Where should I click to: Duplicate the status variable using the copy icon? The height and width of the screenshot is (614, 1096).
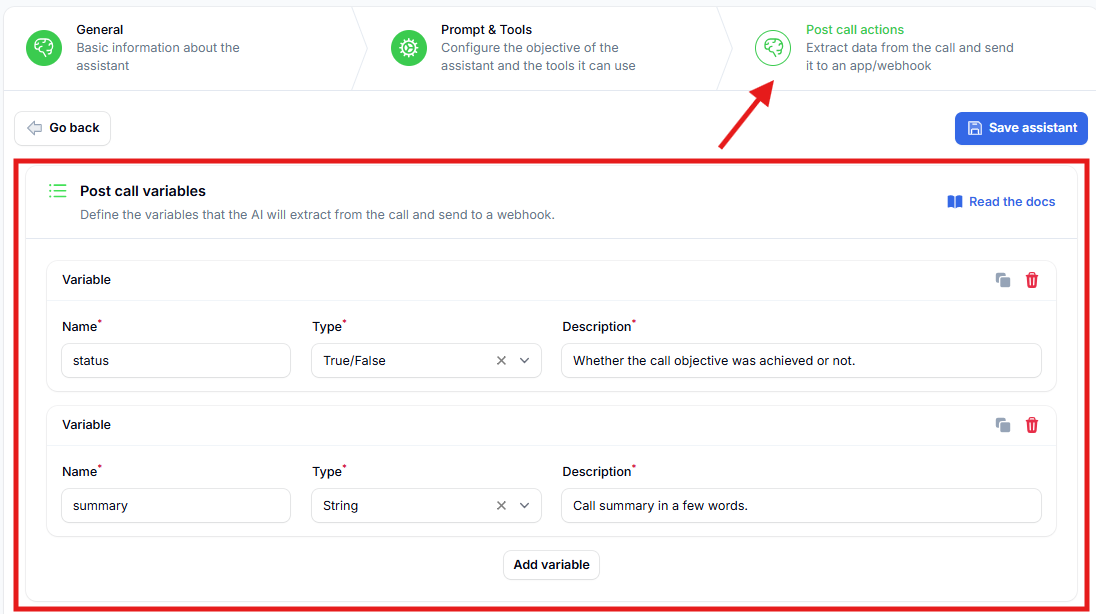click(1003, 280)
